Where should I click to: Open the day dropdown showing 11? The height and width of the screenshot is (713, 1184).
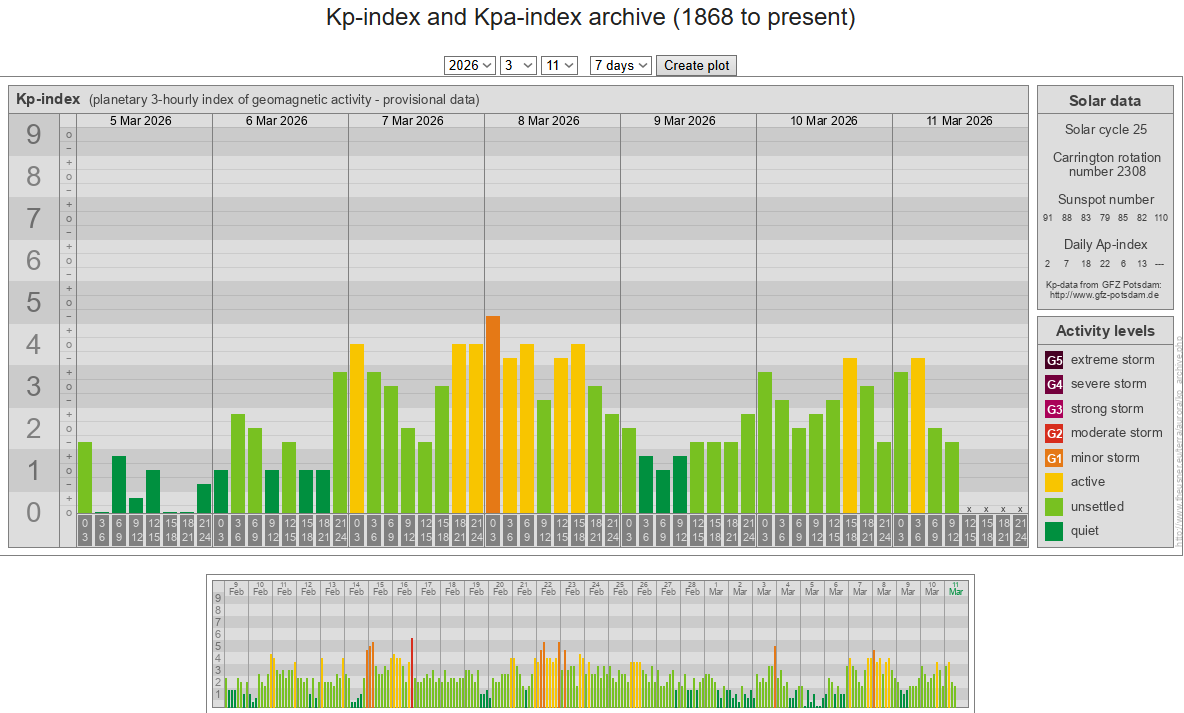(x=559, y=65)
